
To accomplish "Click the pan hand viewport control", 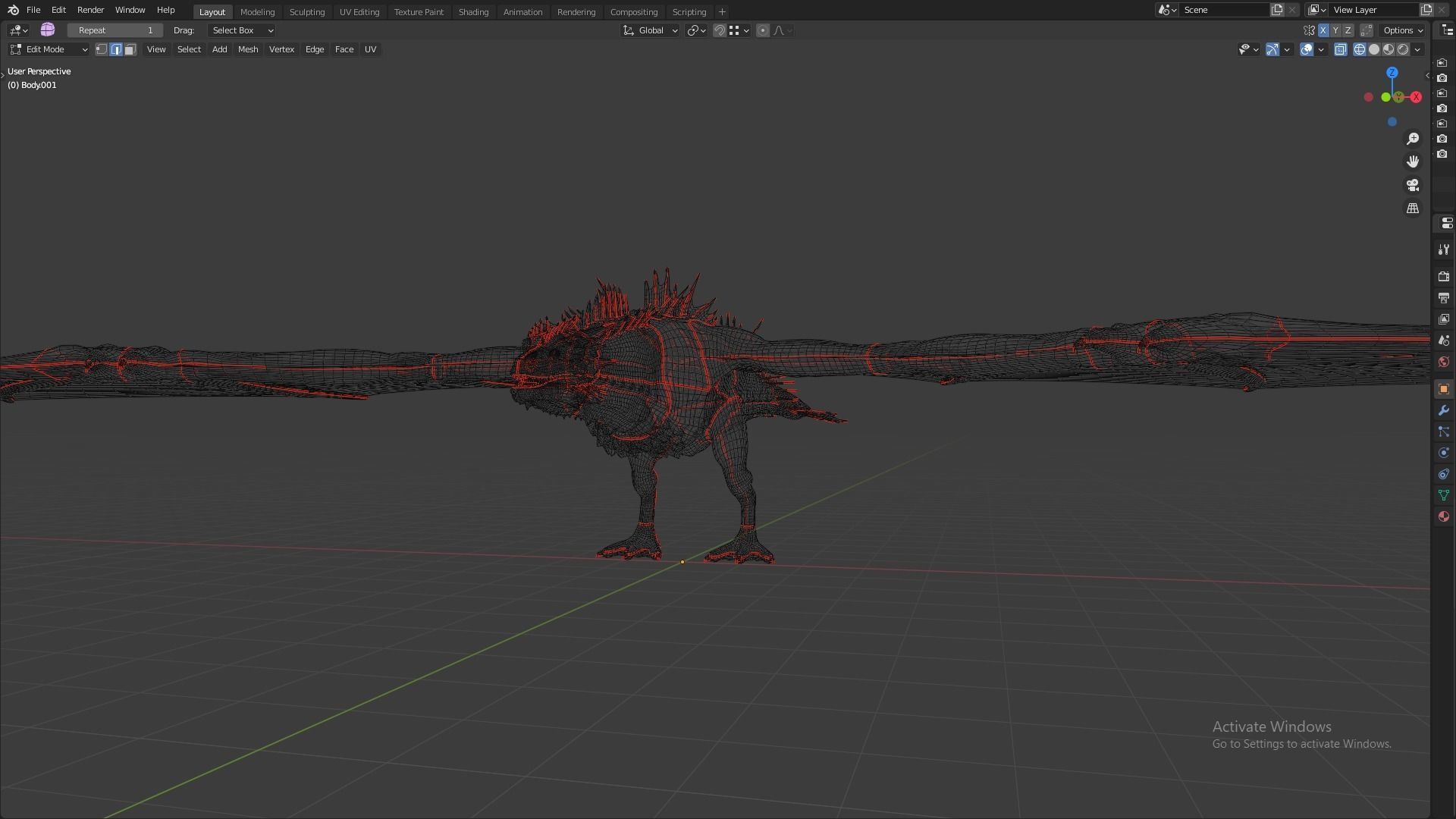I will [1413, 162].
